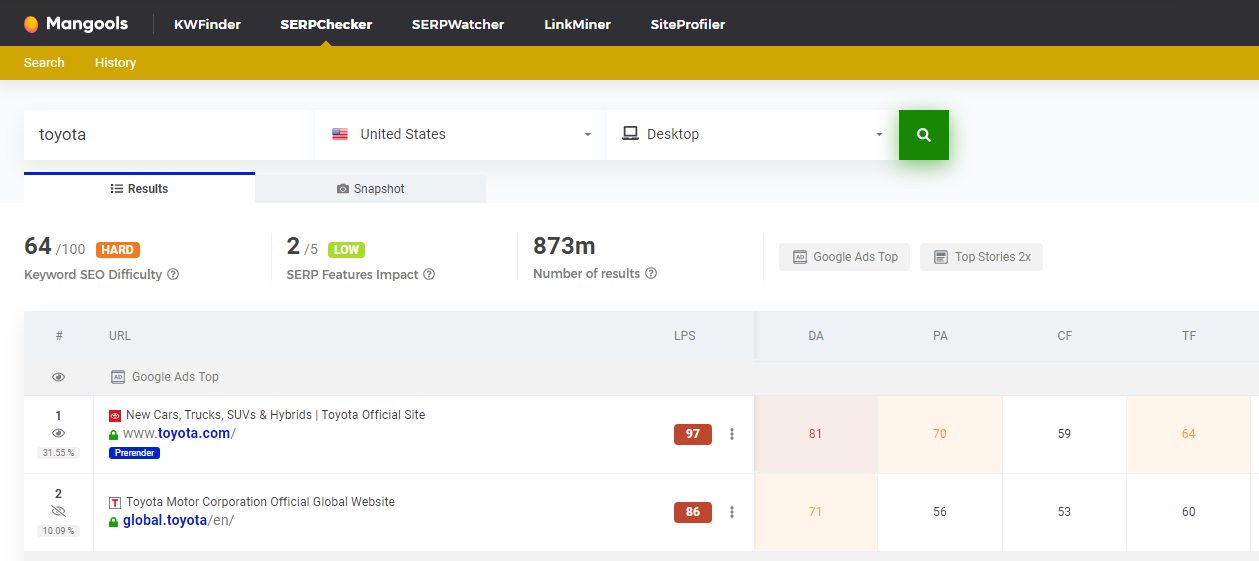1259x561 pixels.
Task: Open the three-dot menu for toyota.com row
Action: 732,434
